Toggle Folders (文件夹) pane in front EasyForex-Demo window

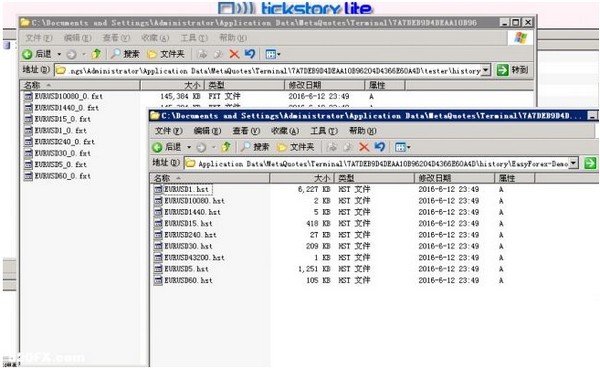296,147
